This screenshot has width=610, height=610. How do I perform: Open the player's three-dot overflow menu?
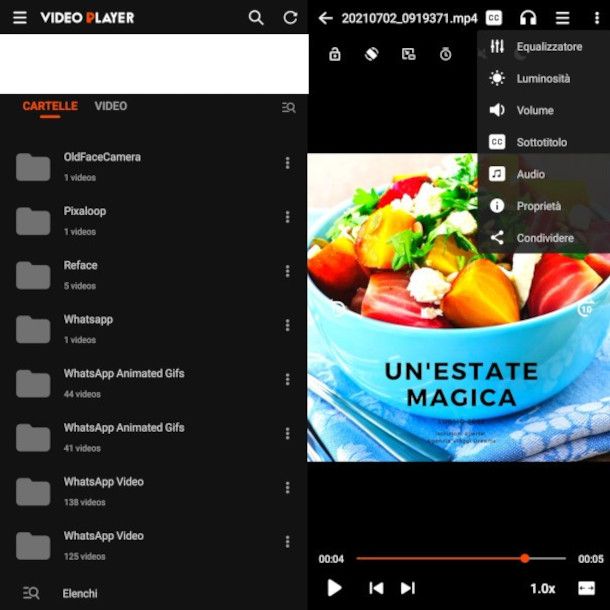coord(596,18)
